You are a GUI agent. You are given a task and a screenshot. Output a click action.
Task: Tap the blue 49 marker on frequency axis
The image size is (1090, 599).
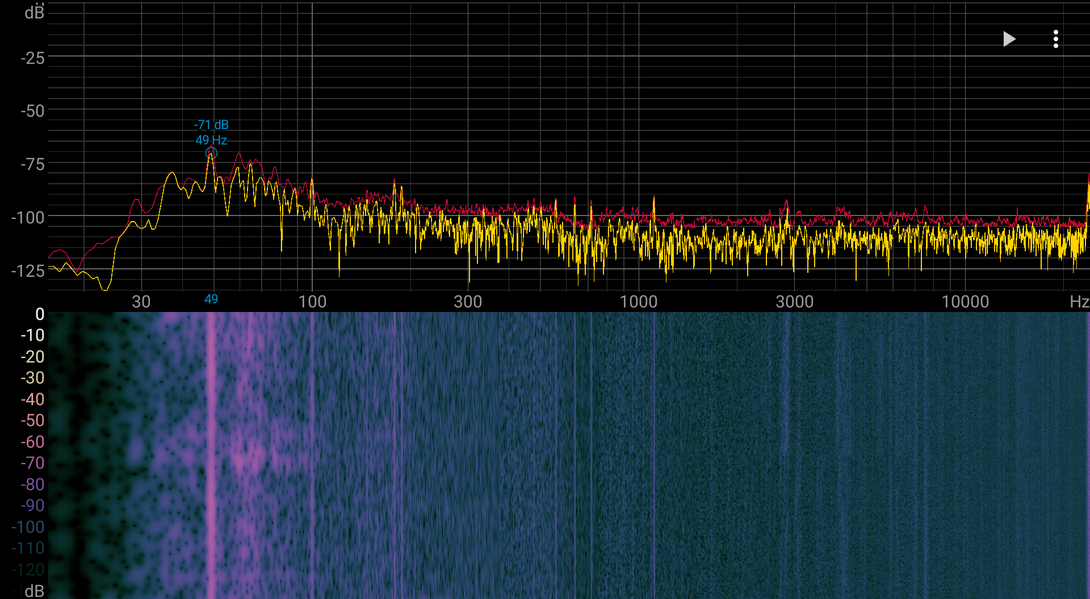coord(211,300)
